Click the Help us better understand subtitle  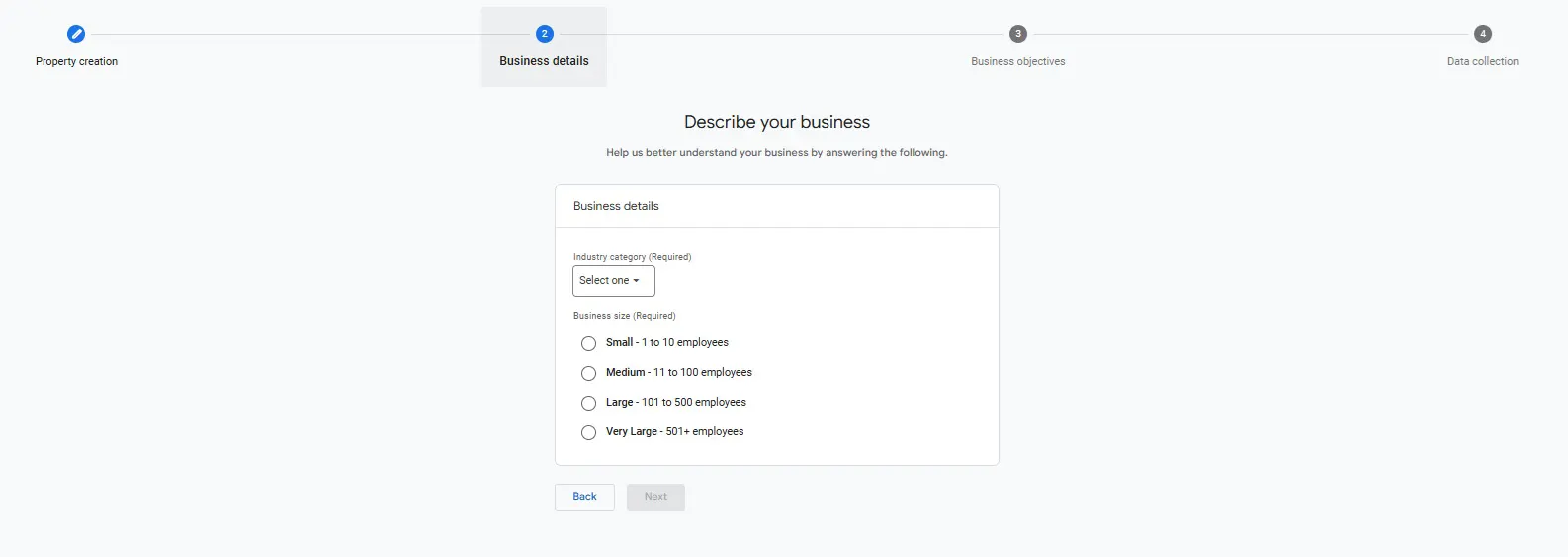click(777, 153)
